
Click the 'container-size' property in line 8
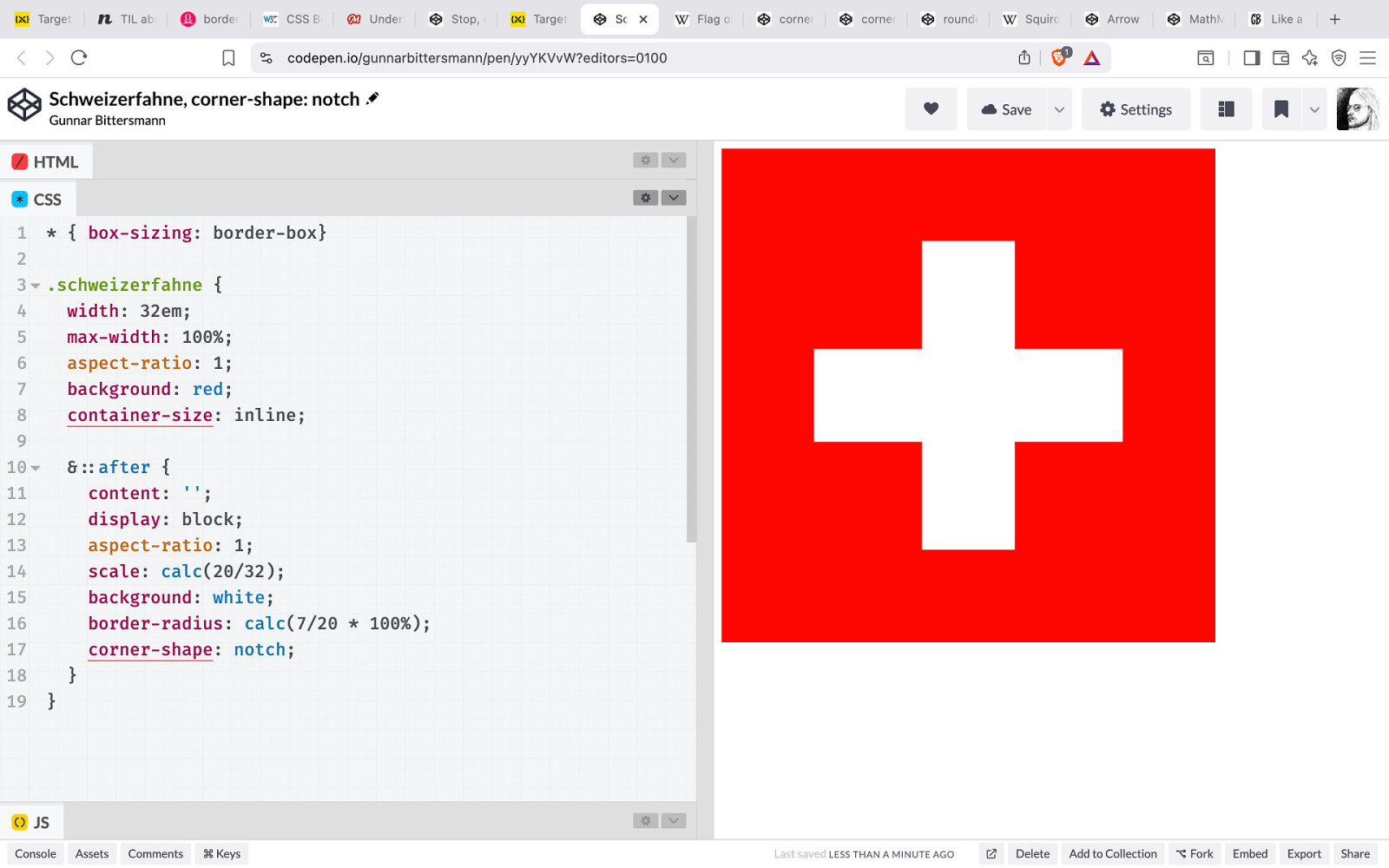[140, 416]
